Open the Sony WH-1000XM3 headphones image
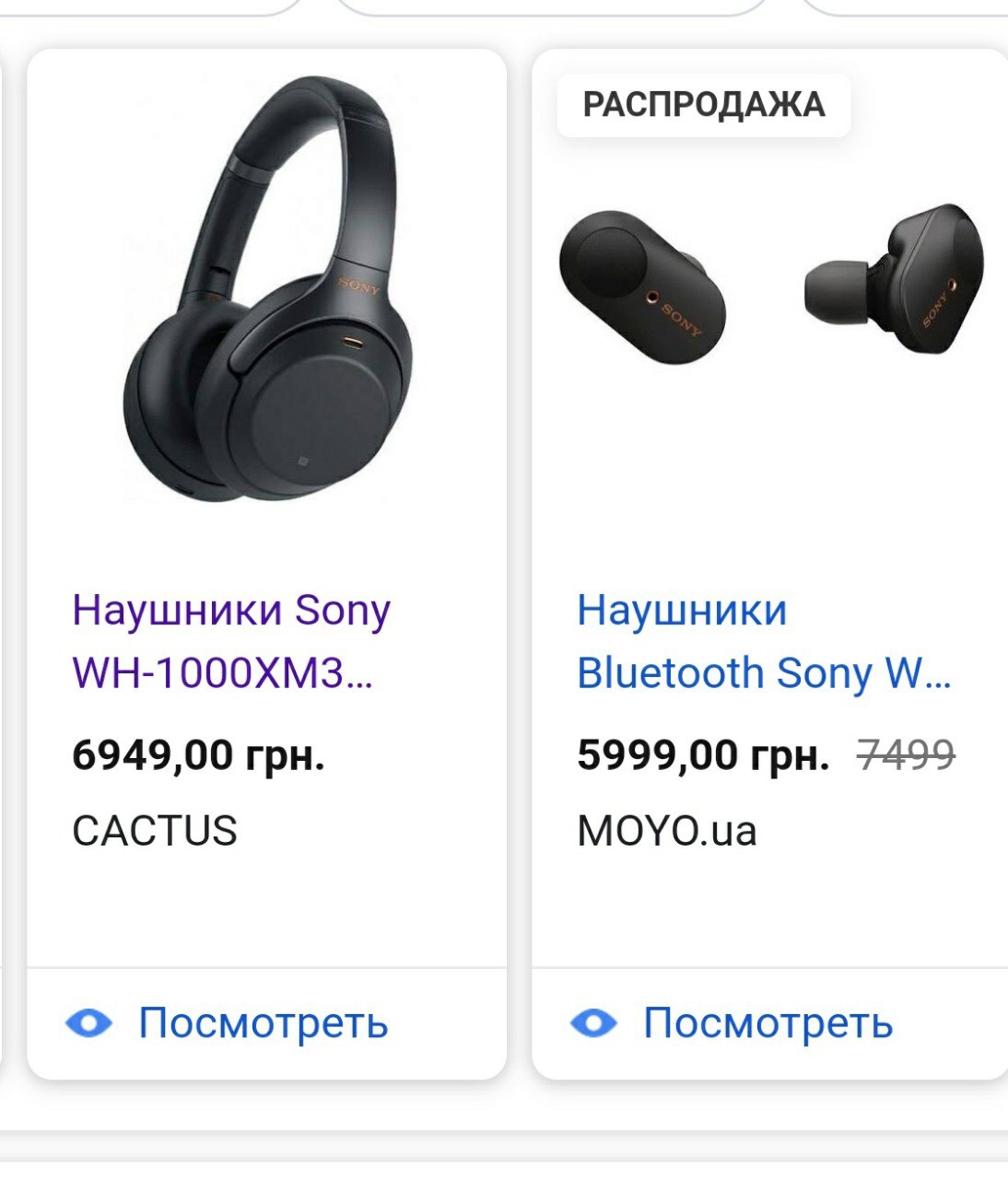 [x=266, y=289]
